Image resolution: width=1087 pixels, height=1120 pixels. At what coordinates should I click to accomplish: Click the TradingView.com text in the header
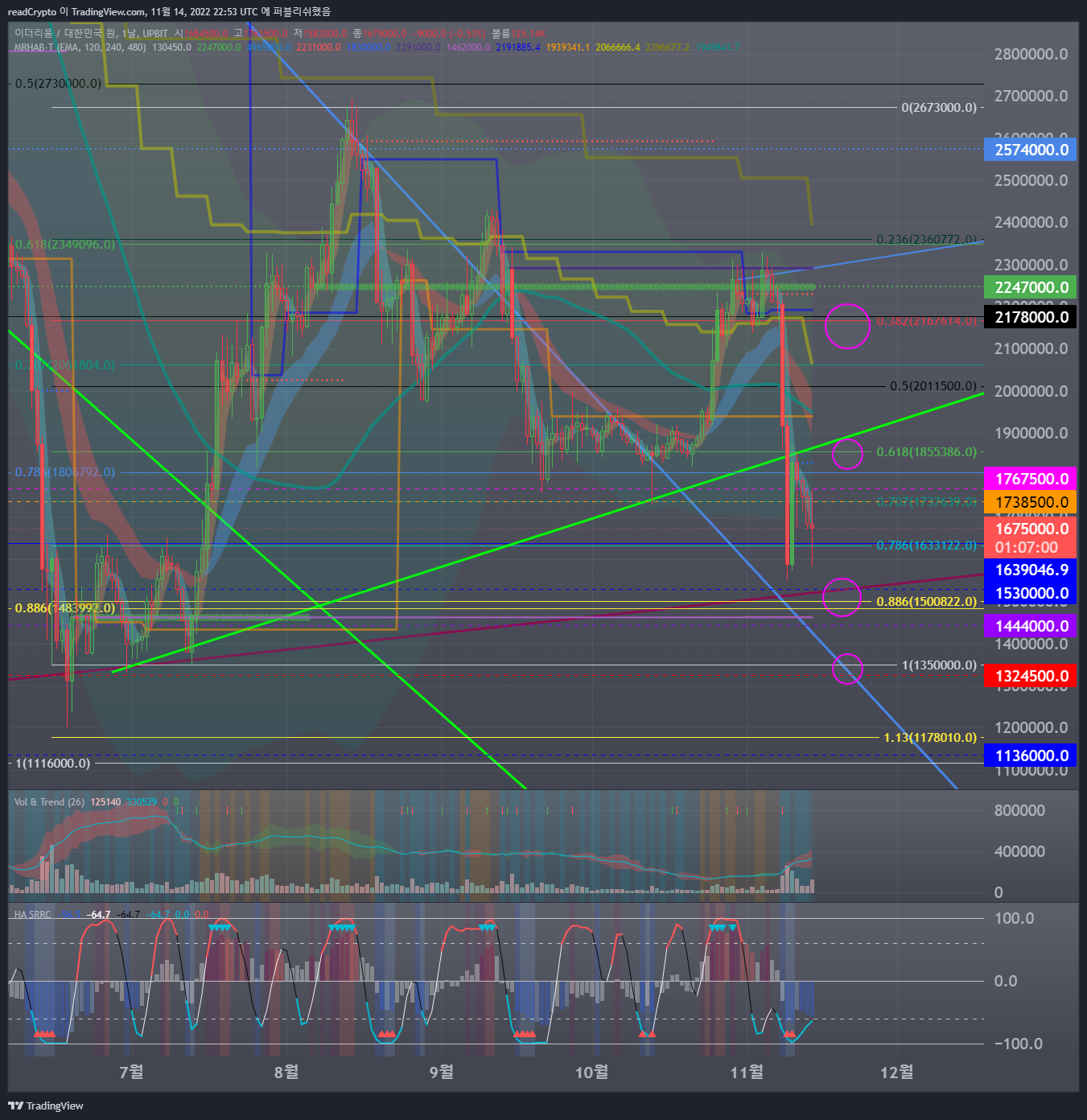click(x=109, y=11)
